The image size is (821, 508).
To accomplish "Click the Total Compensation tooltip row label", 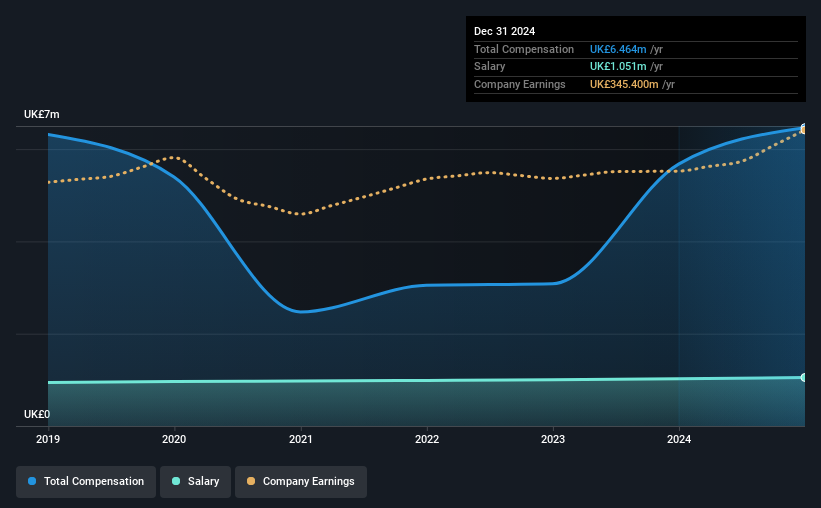I will pyautogui.click(x=524, y=49).
